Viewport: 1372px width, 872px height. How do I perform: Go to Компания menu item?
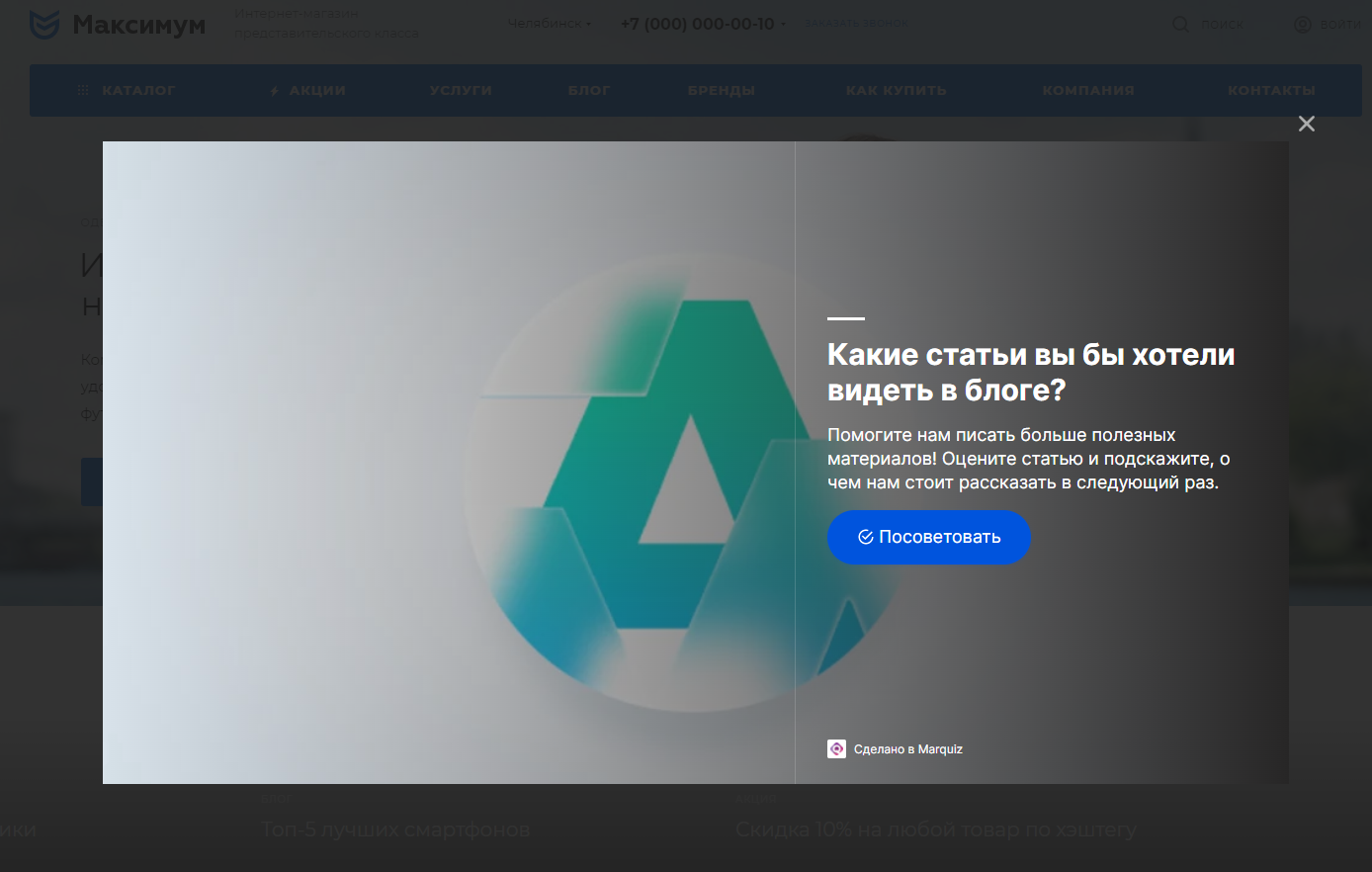(x=1088, y=90)
